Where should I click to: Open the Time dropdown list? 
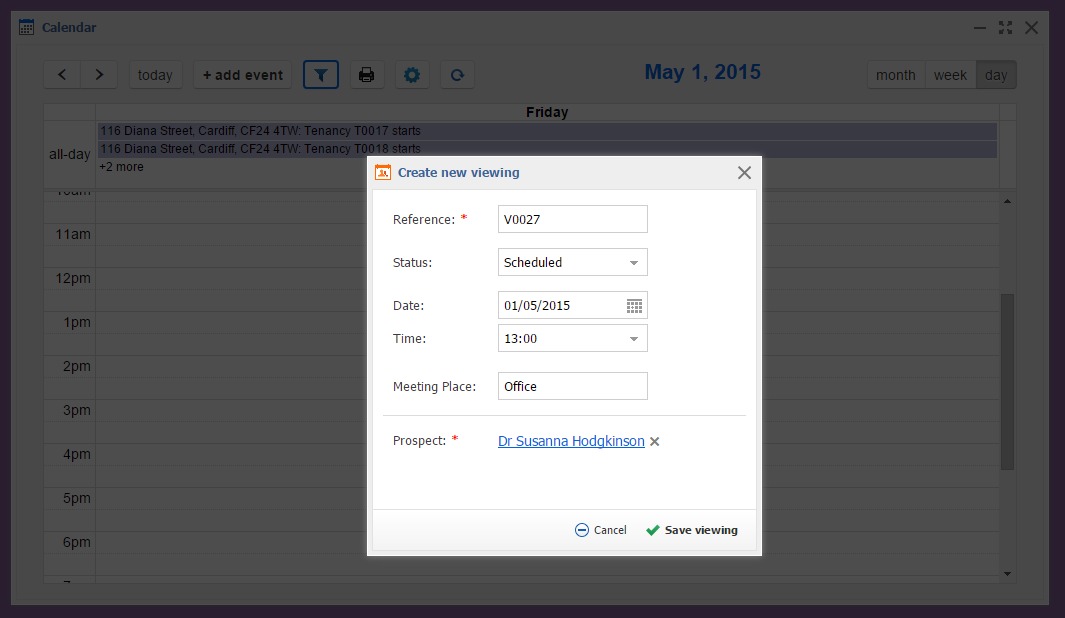pyautogui.click(x=633, y=339)
